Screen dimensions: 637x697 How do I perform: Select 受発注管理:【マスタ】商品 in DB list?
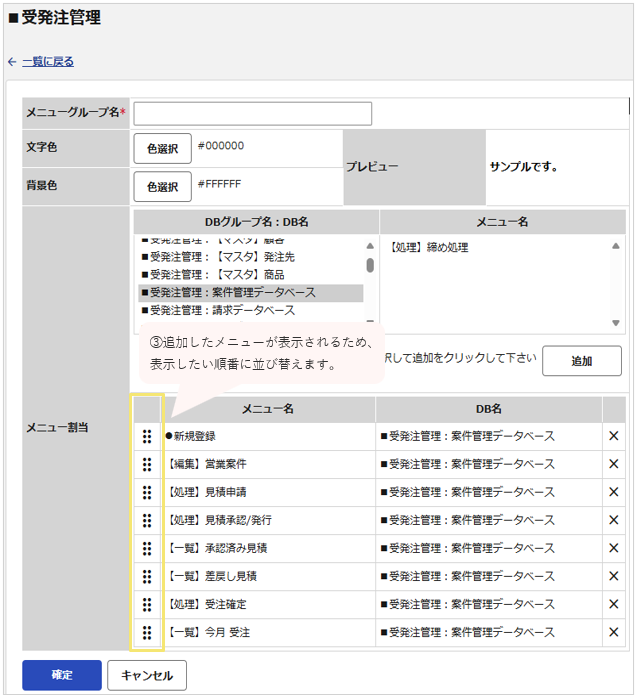(x=251, y=275)
